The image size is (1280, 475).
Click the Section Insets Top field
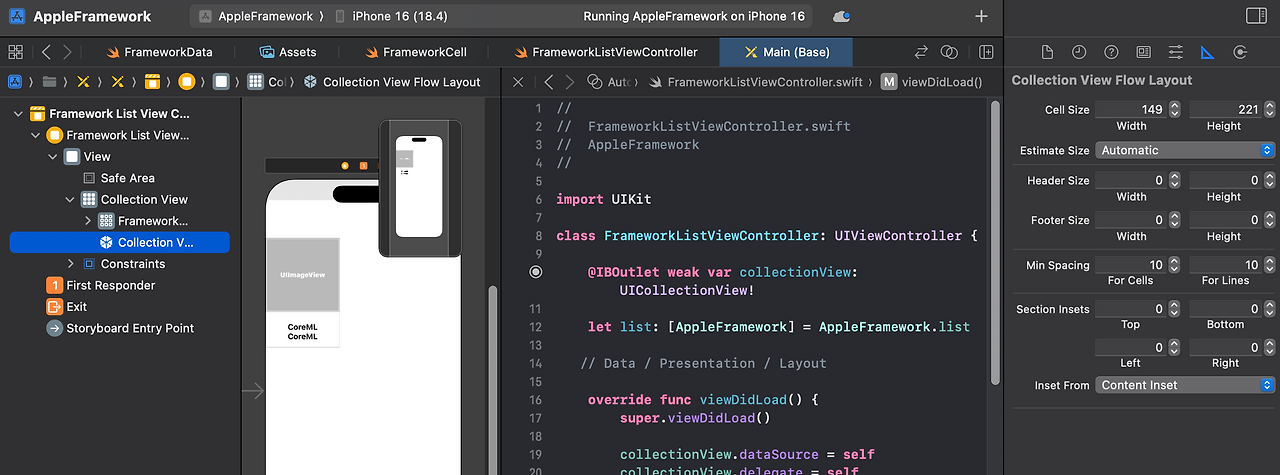1131,309
